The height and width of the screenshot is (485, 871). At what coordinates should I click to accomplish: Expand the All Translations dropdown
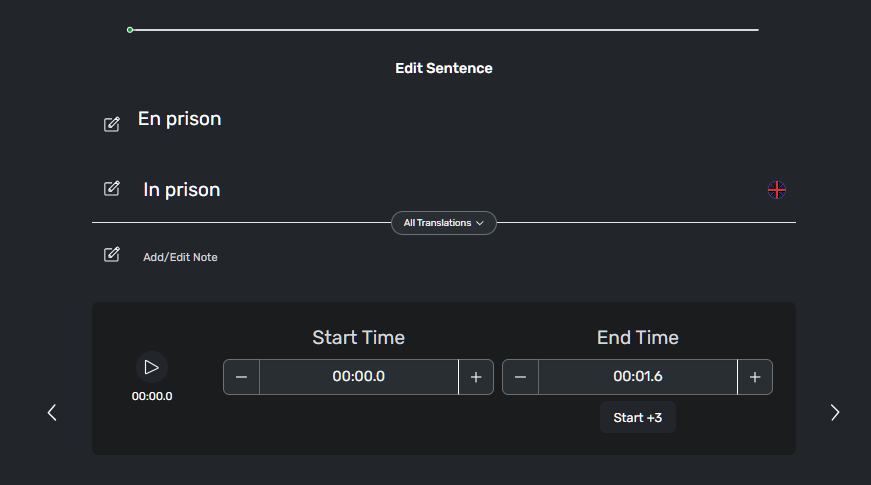pos(443,223)
